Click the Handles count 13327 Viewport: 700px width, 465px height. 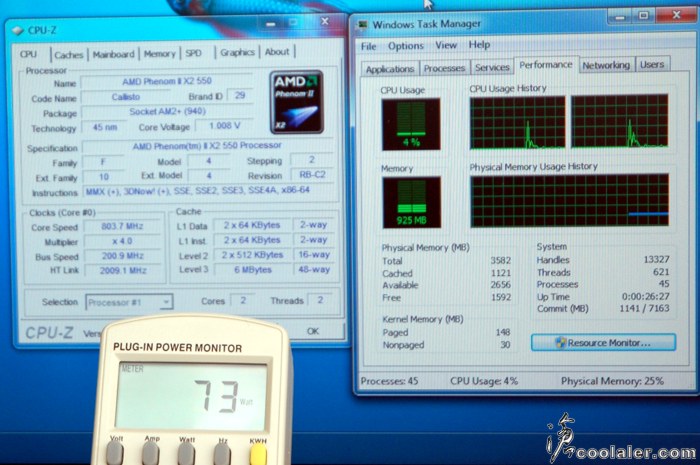coord(656,259)
